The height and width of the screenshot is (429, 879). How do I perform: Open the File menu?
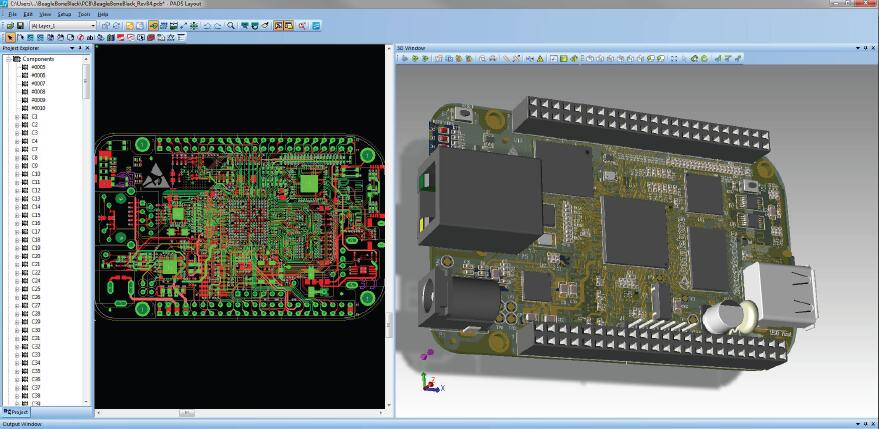13,15
